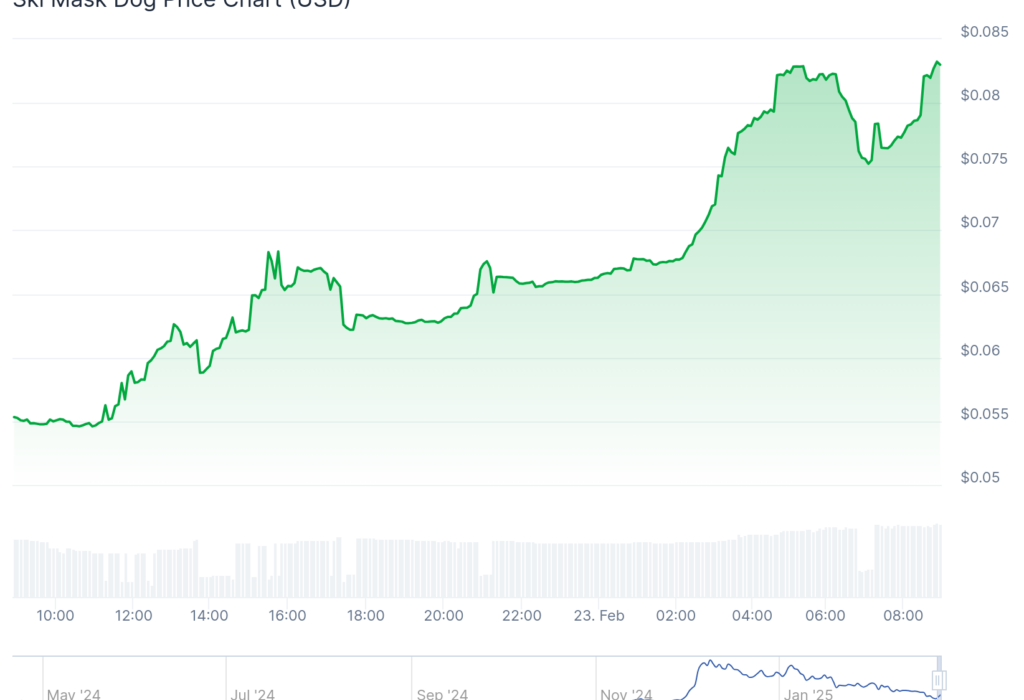
Task: Click the 04:00 time axis label
Action: pos(752,616)
